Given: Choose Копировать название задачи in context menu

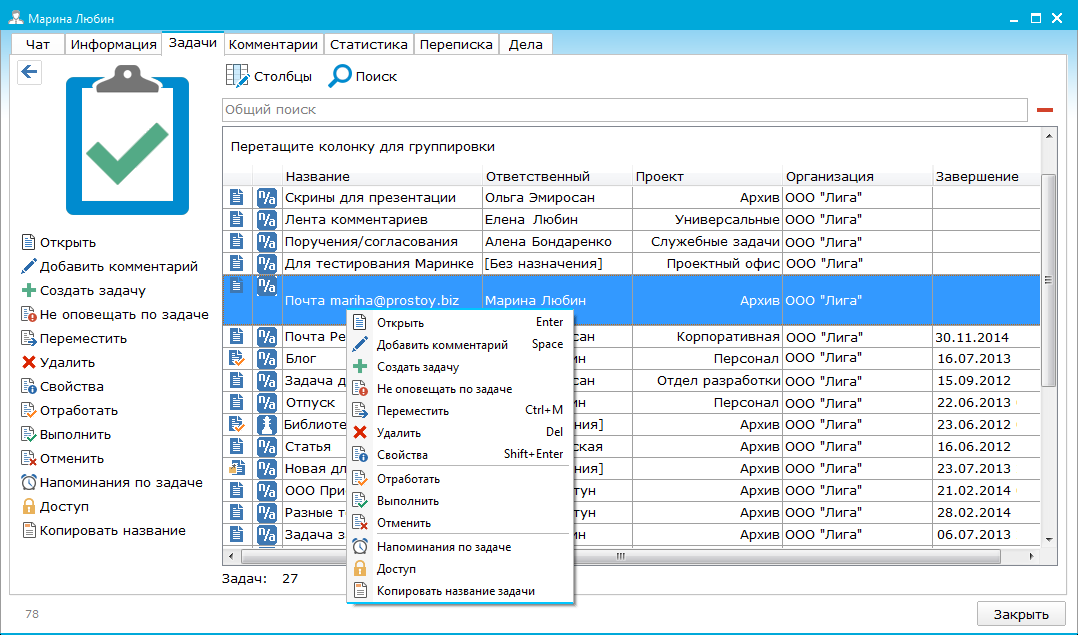Looking at the screenshot, I should [x=459, y=591].
